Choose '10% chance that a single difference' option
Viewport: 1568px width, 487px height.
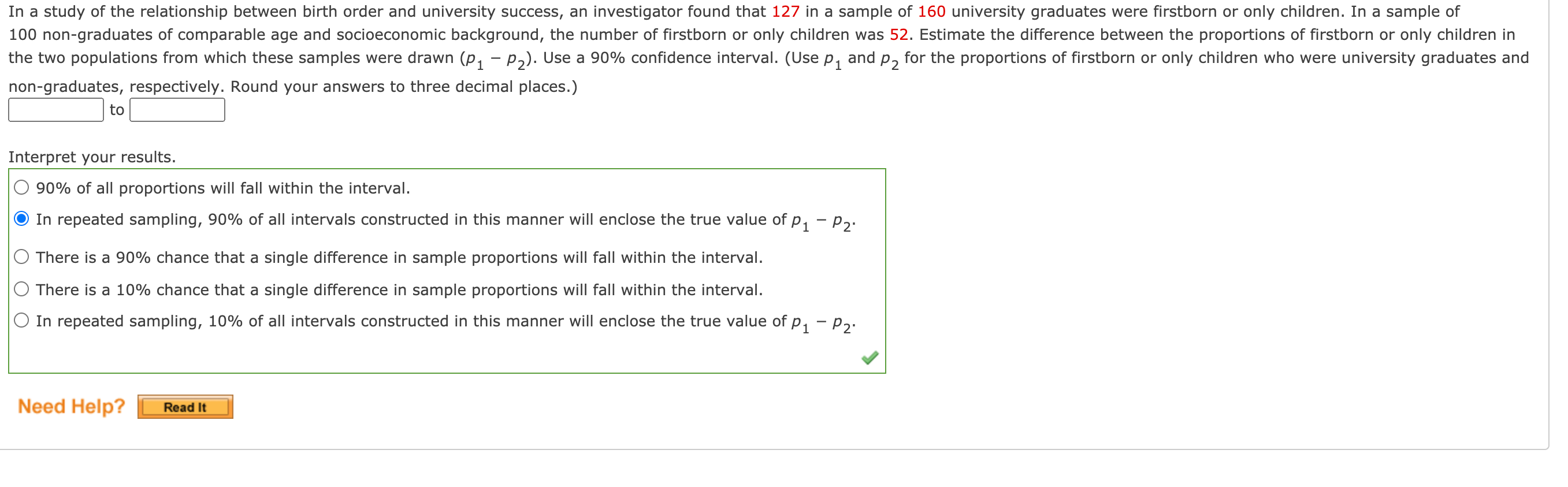pos(22,289)
